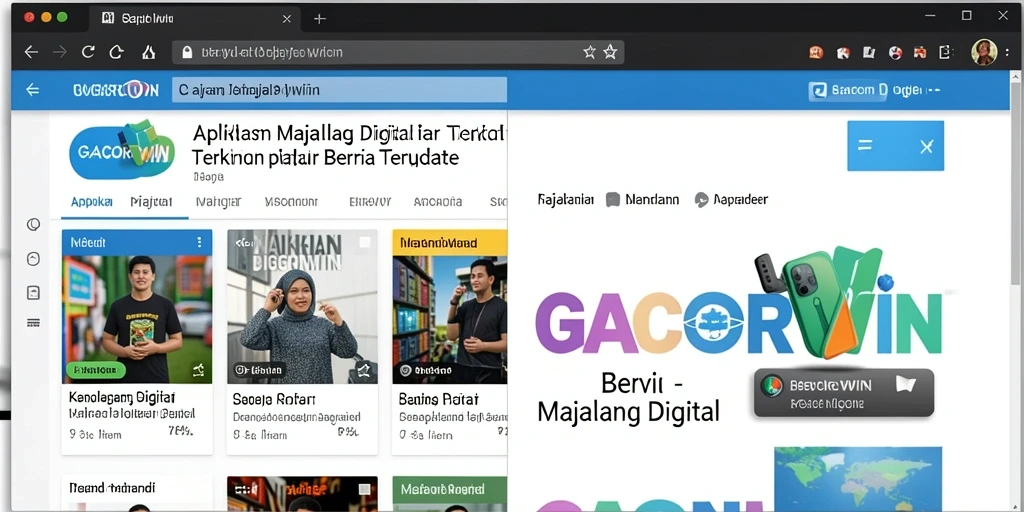The height and width of the screenshot is (512, 1024).
Task: Select the Napadeer tab in right panel
Action: (731, 199)
